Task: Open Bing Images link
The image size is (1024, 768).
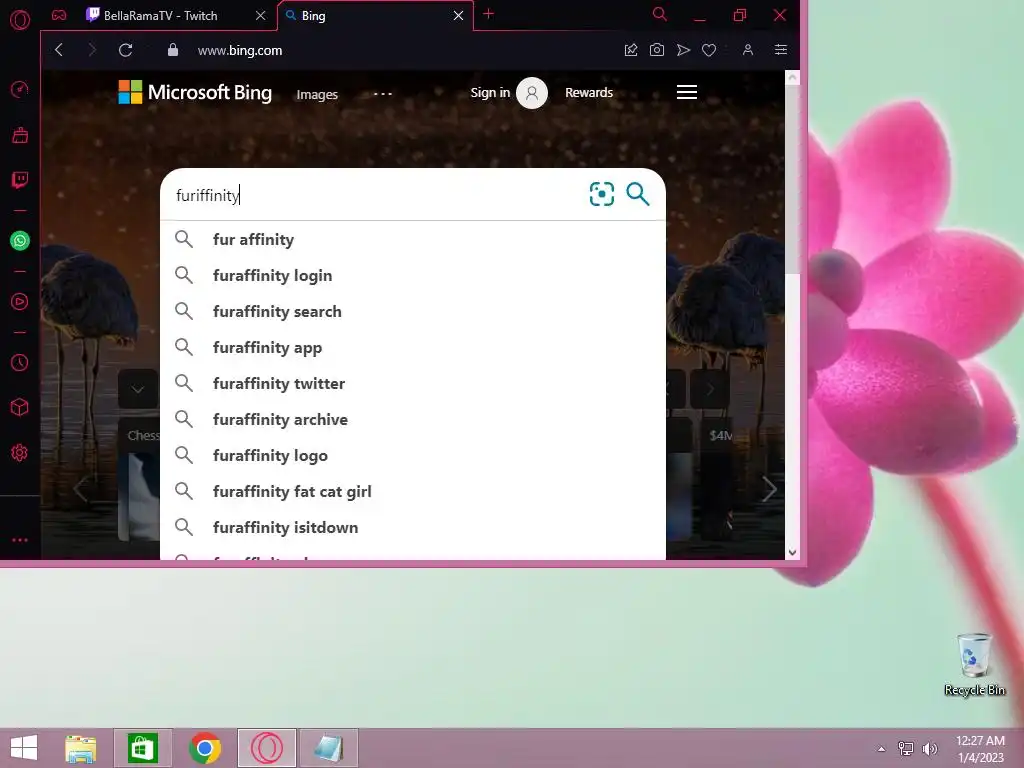Action: click(317, 95)
